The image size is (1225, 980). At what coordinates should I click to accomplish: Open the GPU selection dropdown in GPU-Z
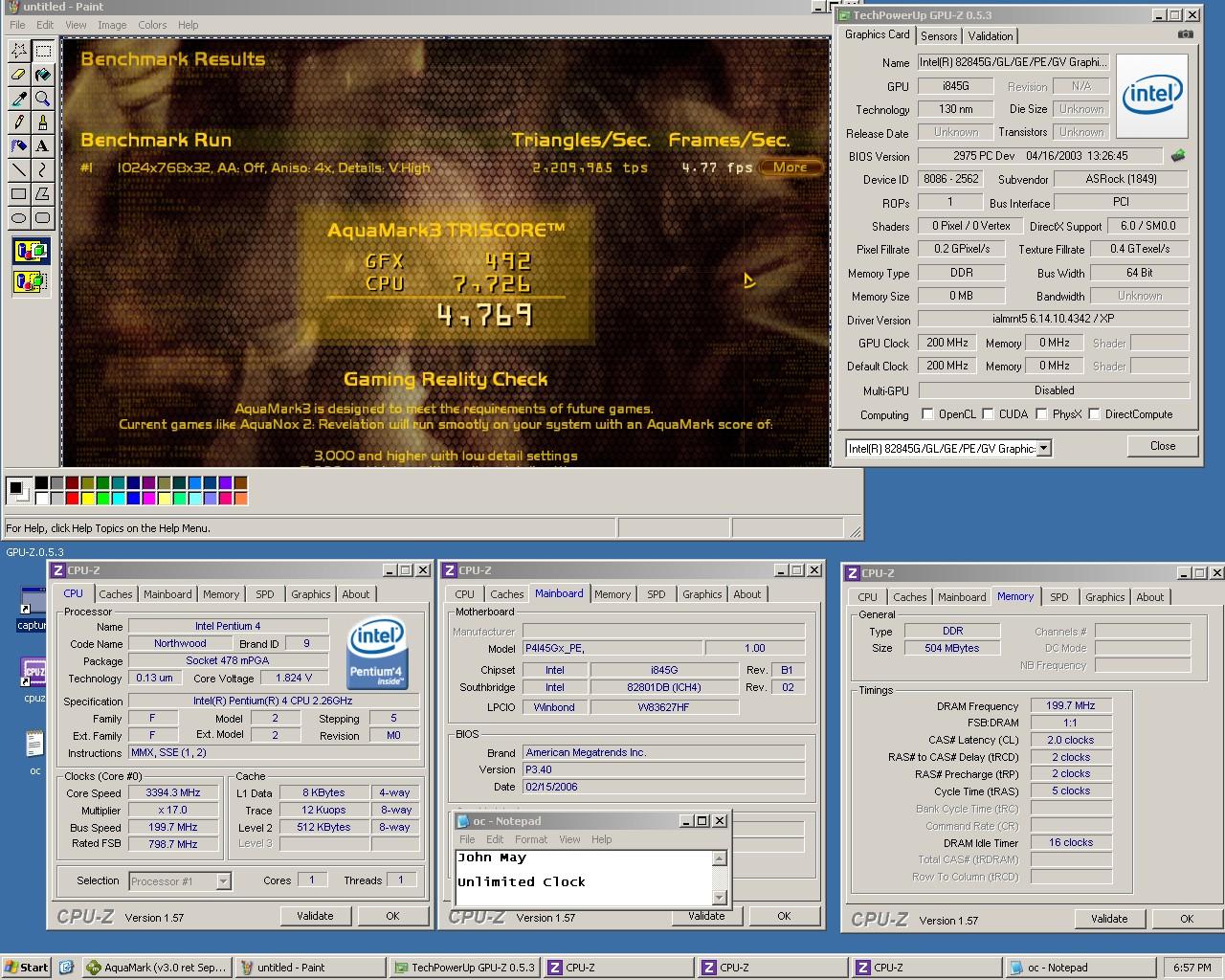tap(1044, 448)
